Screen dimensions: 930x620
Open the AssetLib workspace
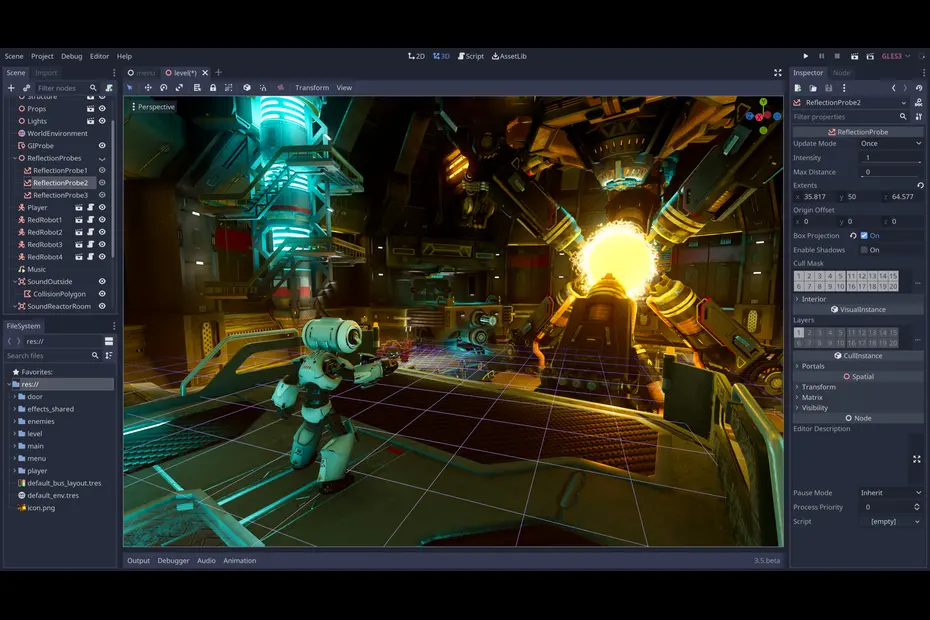click(x=509, y=56)
